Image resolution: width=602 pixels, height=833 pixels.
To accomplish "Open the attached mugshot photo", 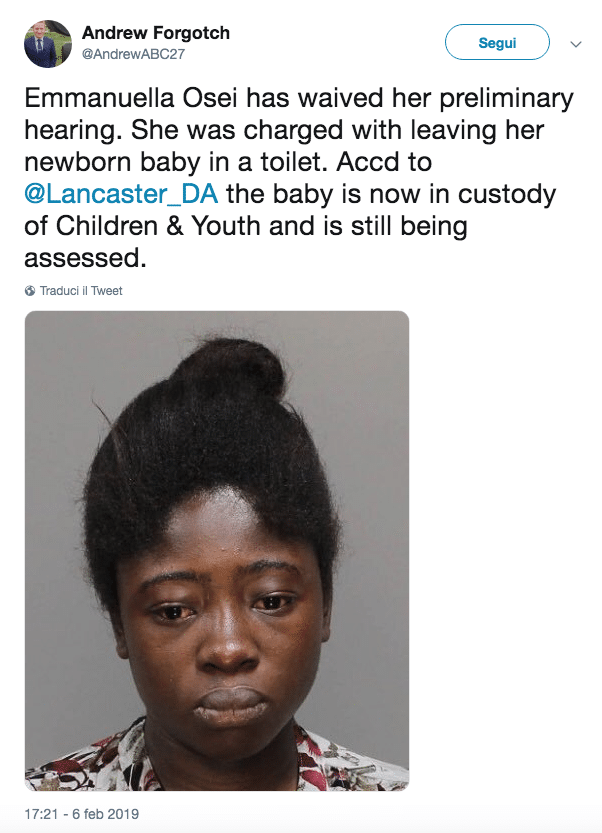I will pyautogui.click(x=217, y=551).
